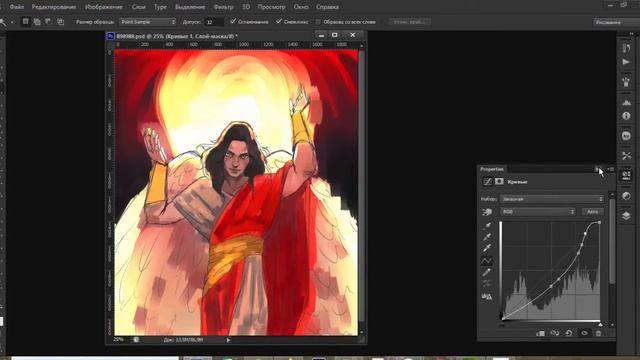Click the Tolerance input field
The width and height of the screenshot is (640, 360).
coord(213,22)
